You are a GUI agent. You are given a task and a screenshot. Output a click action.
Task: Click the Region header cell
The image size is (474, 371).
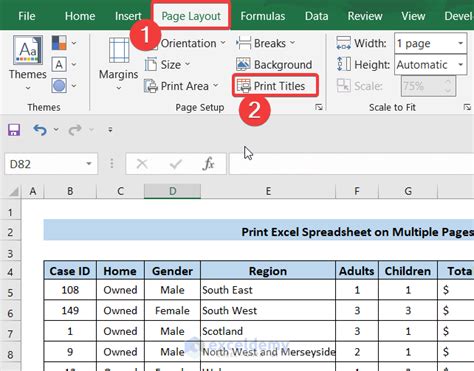(x=268, y=271)
